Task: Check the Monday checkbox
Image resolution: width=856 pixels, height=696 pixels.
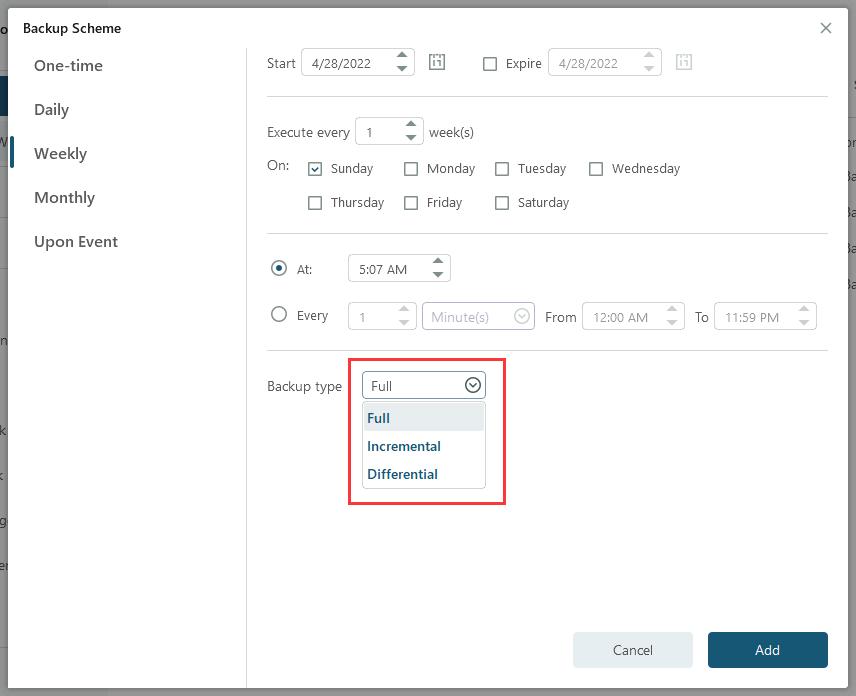Action: (411, 169)
